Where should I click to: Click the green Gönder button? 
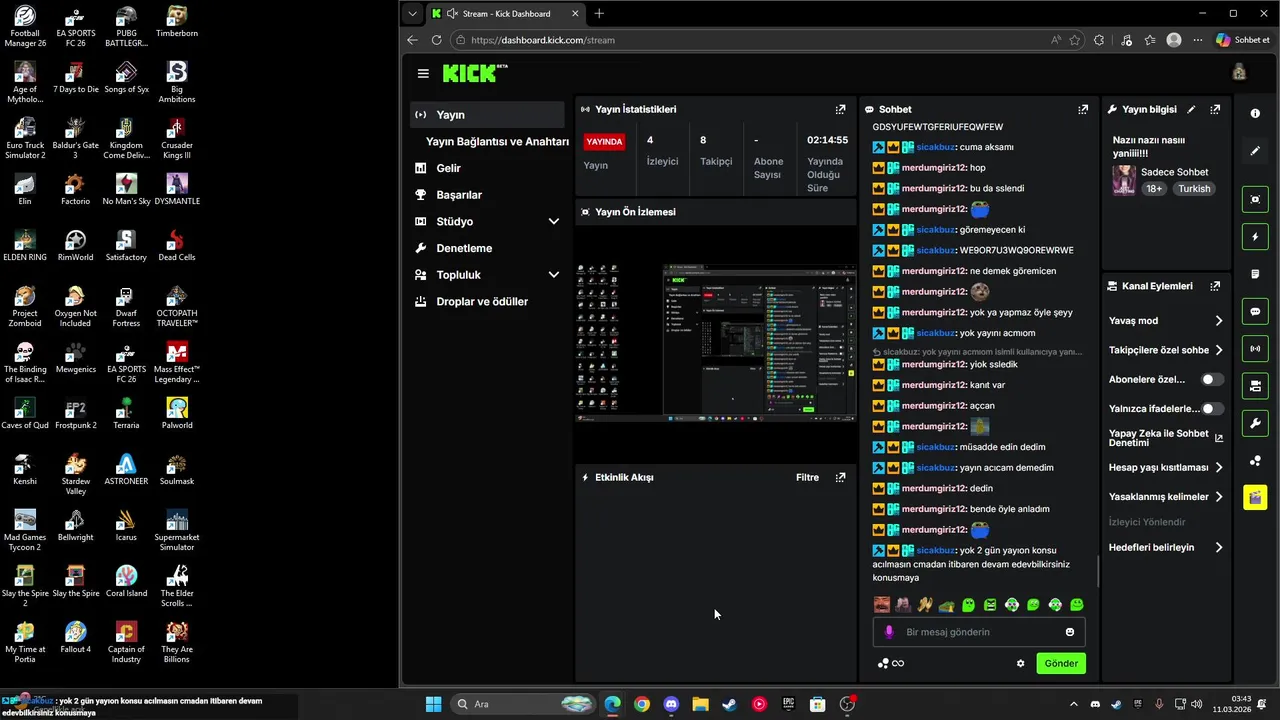point(1061,663)
